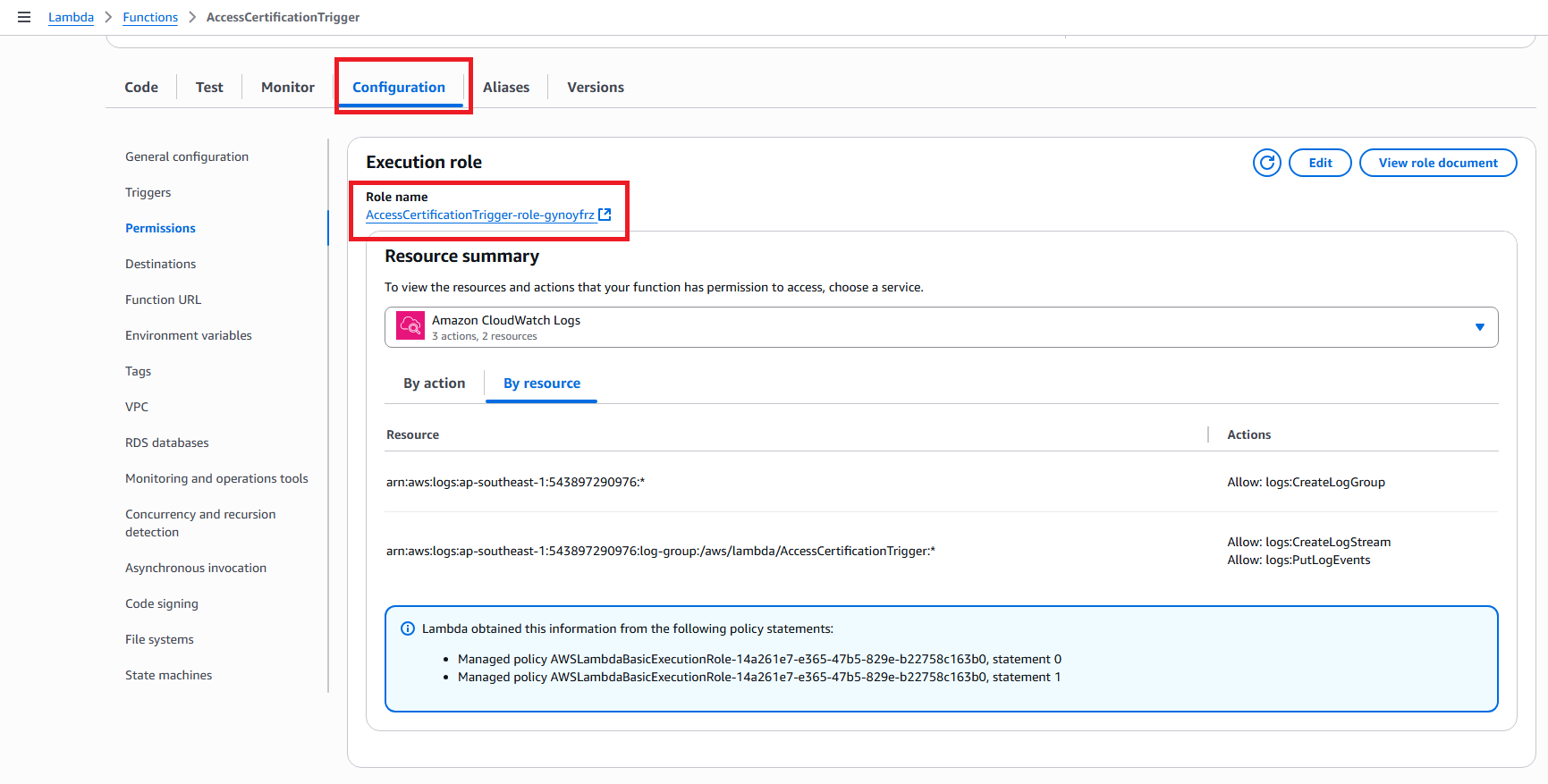Open Tags in the sidebar
The width and height of the screenshot is (1548, 784).
click(x=138, y=371)
